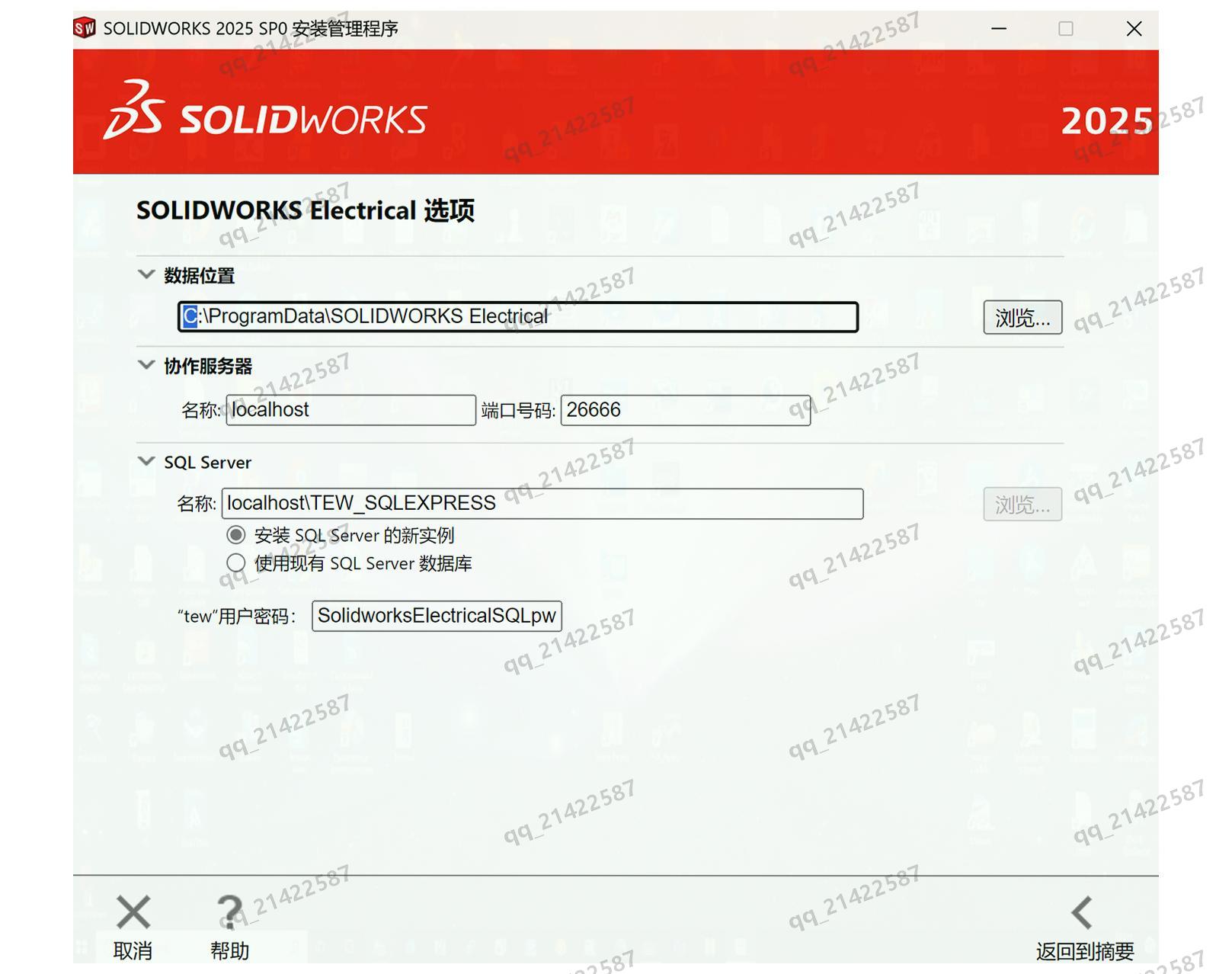Click the tew user password field
The image size is (1232, 974).
[437, 616]
